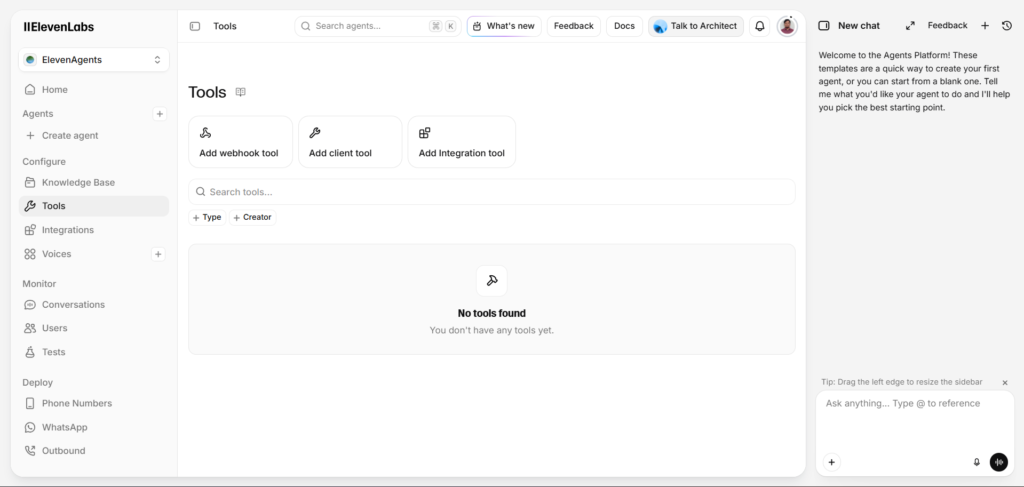Click 'No tools found' text

click(x=492, y=313)
